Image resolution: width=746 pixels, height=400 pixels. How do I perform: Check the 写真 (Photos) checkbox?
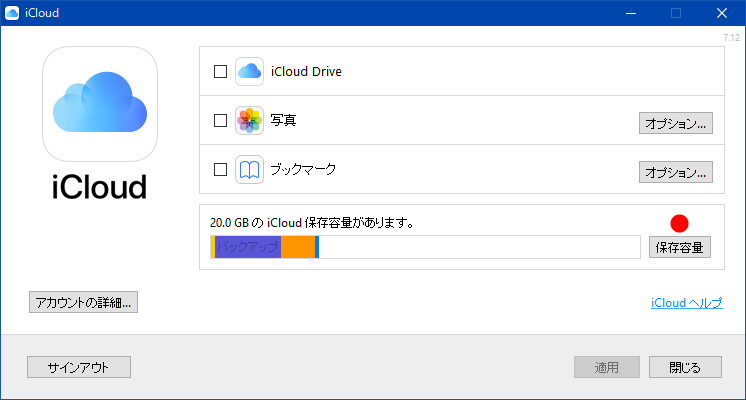tap(221, 121)
